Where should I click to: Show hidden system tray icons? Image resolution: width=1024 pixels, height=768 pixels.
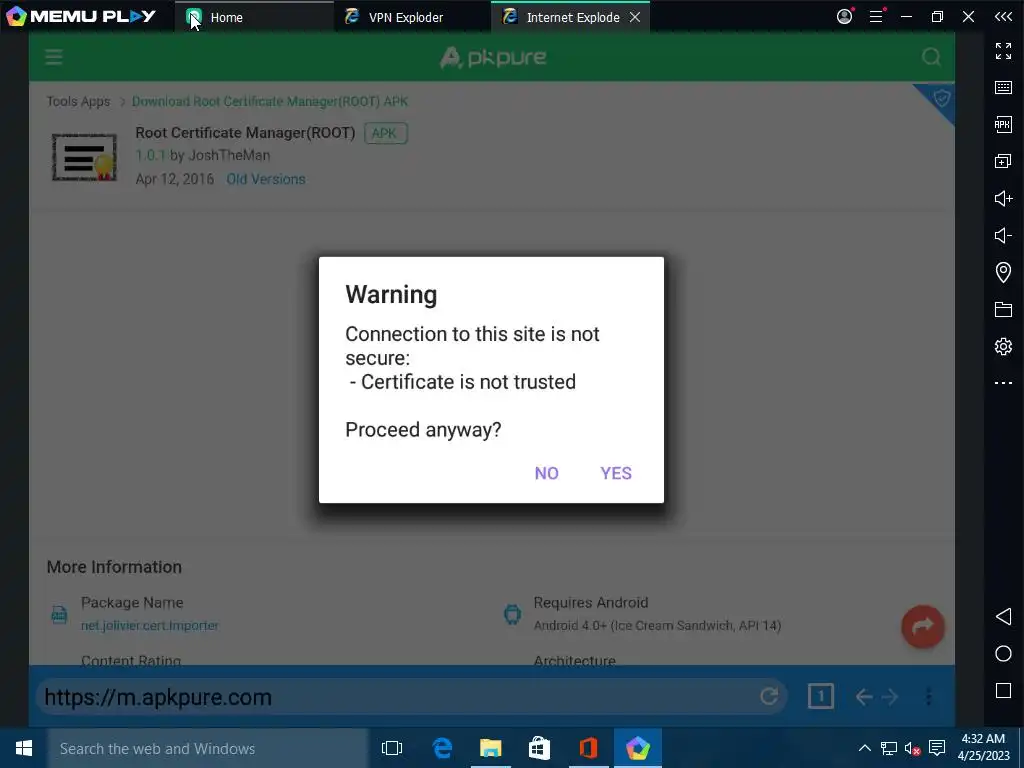(x=864, y=748)
